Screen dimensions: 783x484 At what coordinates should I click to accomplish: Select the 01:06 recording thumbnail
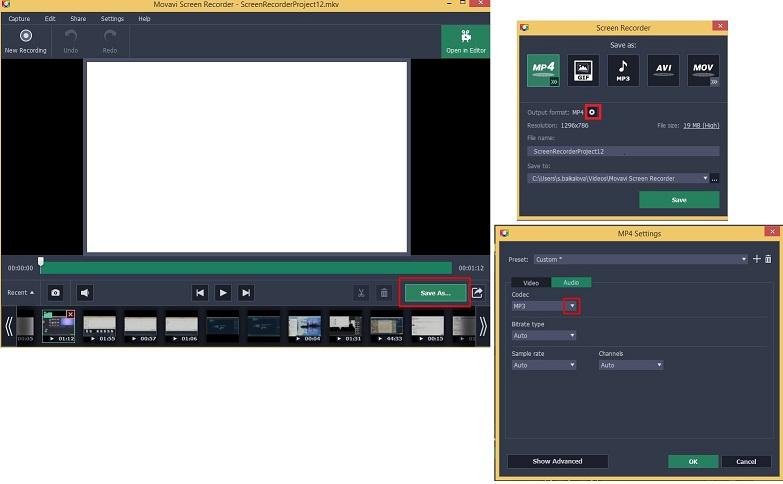(x=181, y=328)
